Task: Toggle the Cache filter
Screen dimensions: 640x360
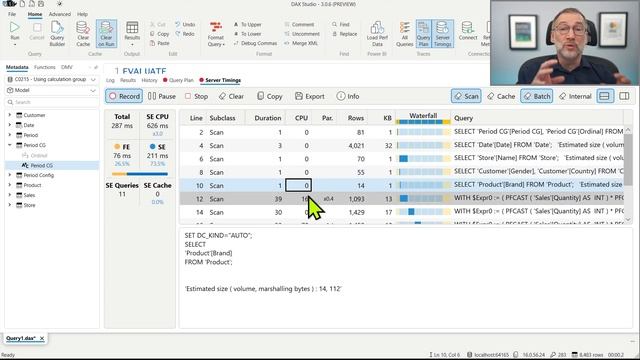Action: point(501,96)
